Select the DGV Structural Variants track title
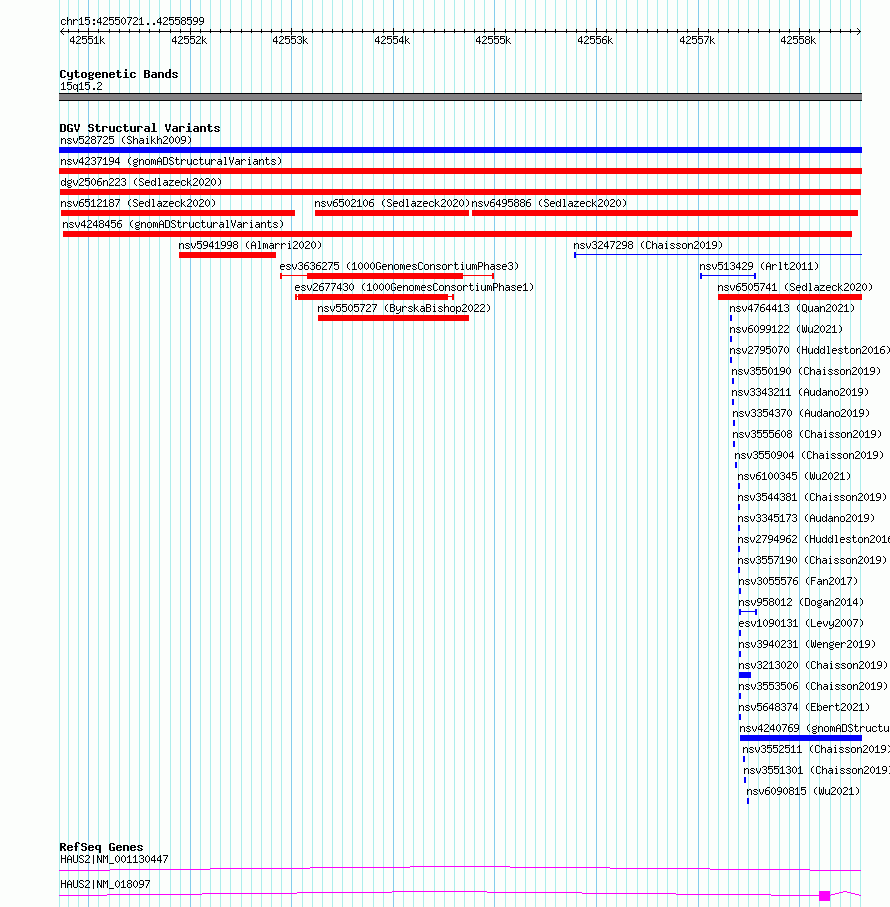Screen dimensions: 890x907 pos(140,128)
